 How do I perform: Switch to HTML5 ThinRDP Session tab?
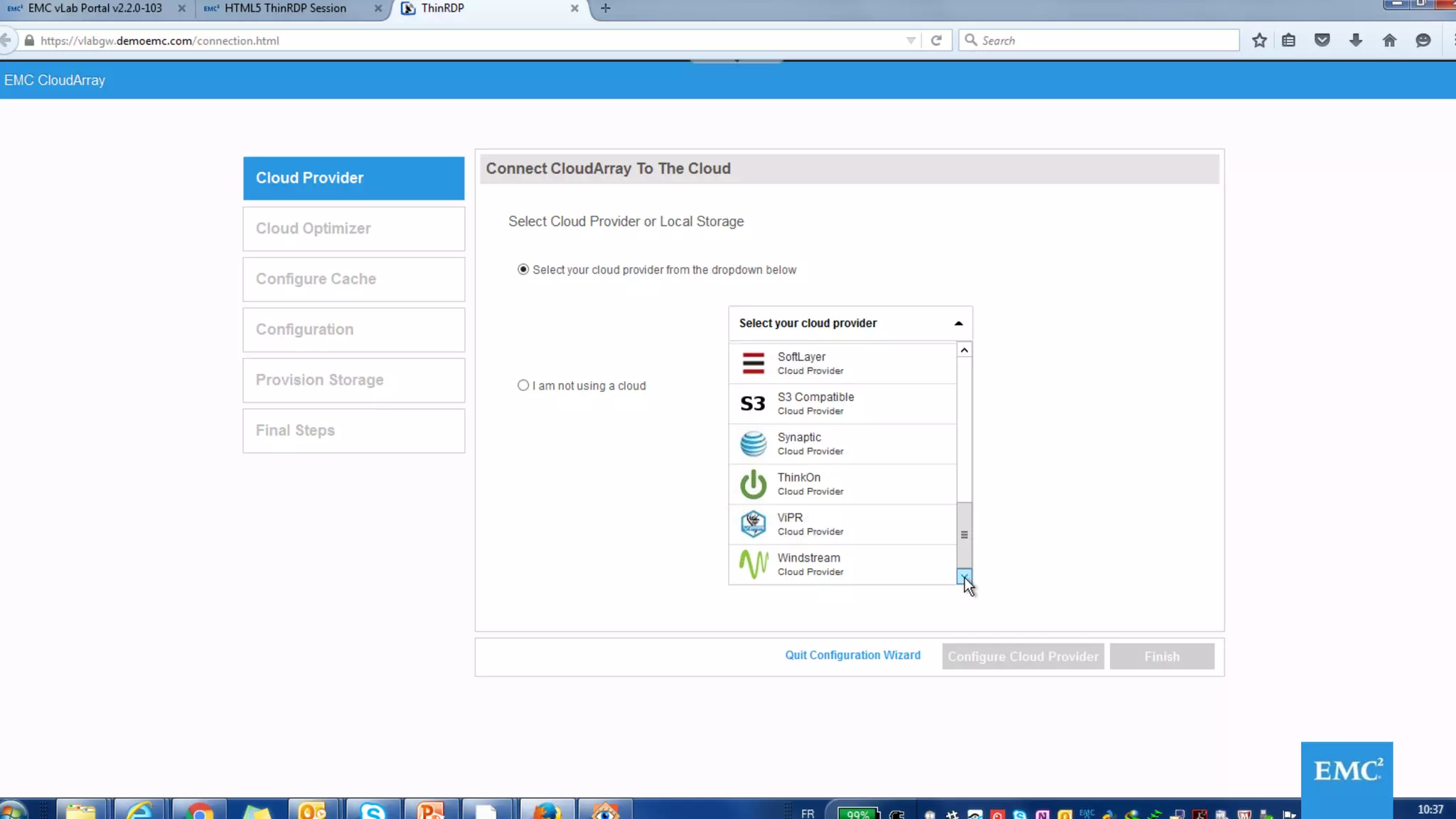click(x=285, y=9)
